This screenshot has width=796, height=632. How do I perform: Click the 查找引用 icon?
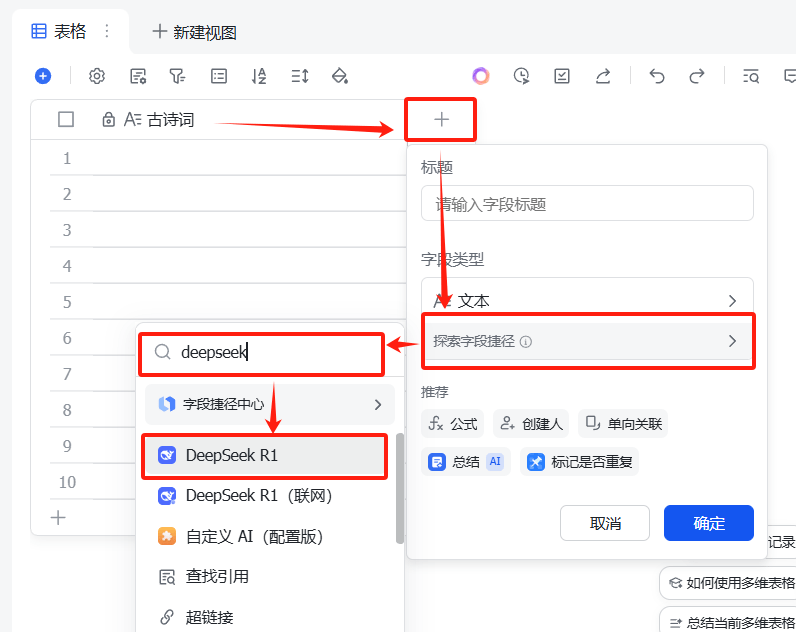[167, 577]
